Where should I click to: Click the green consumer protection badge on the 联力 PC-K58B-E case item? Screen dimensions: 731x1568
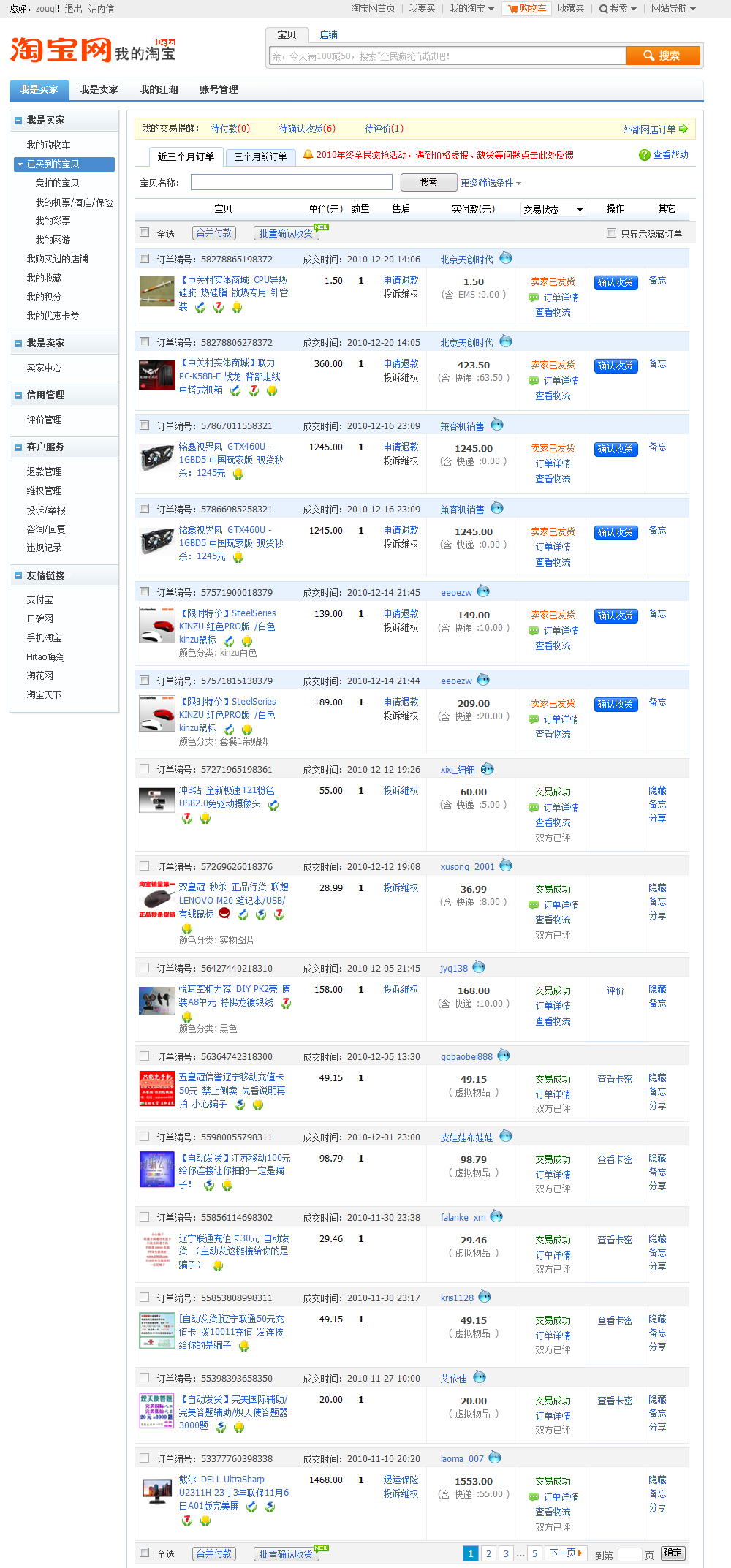coord(235,391)
